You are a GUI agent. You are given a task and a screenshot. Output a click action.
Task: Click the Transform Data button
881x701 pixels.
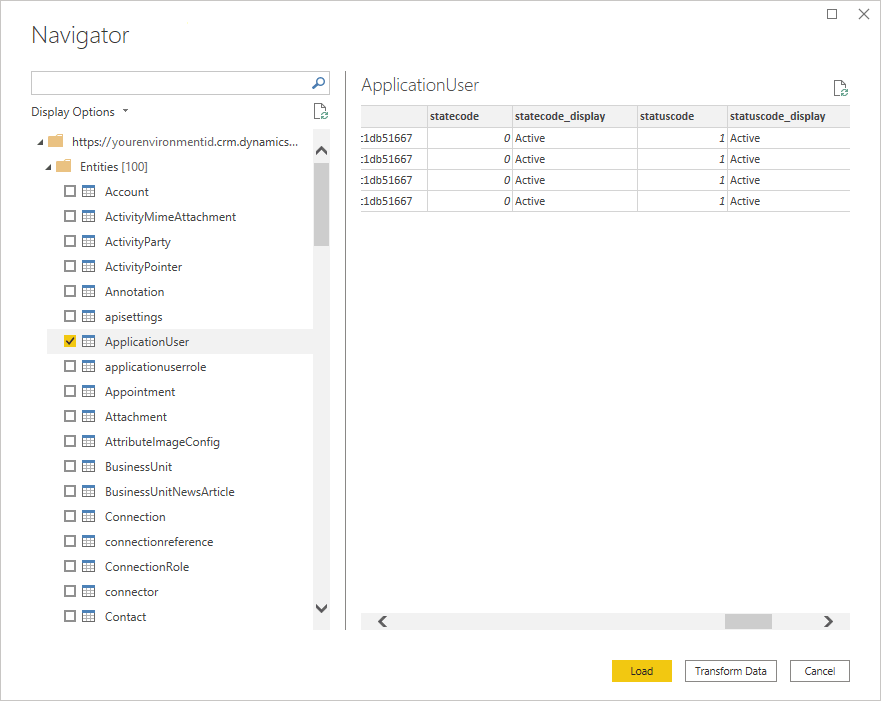(x=730, y=671)
